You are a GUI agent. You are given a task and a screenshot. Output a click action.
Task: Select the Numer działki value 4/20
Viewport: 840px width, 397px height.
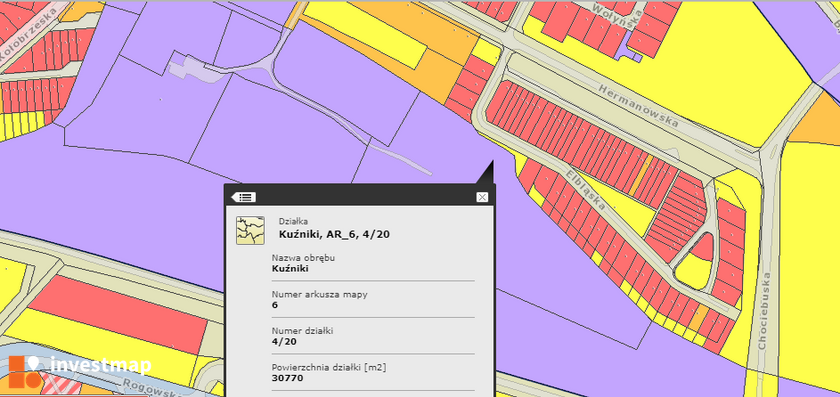[284, 341]
